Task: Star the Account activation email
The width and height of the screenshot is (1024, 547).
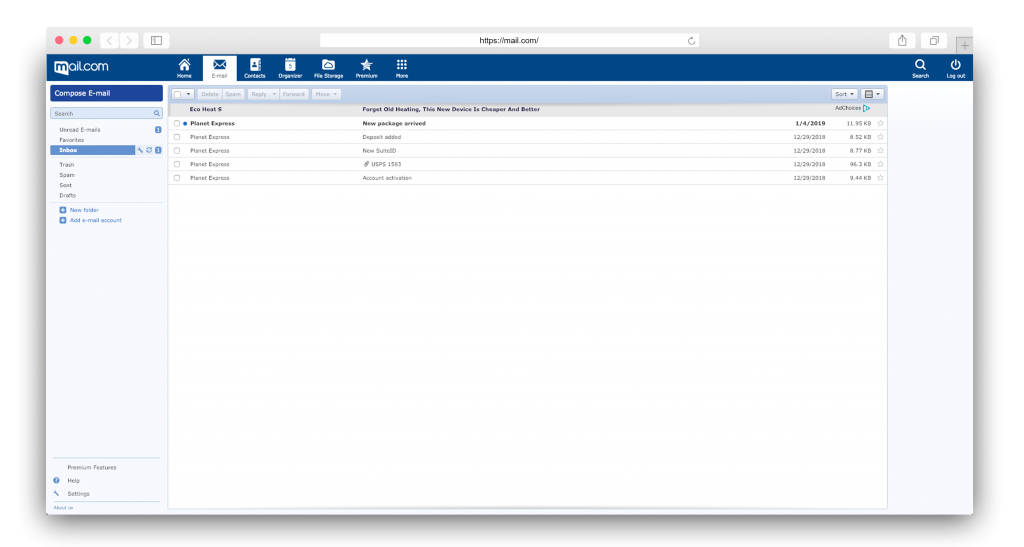Action: point(880,178)
